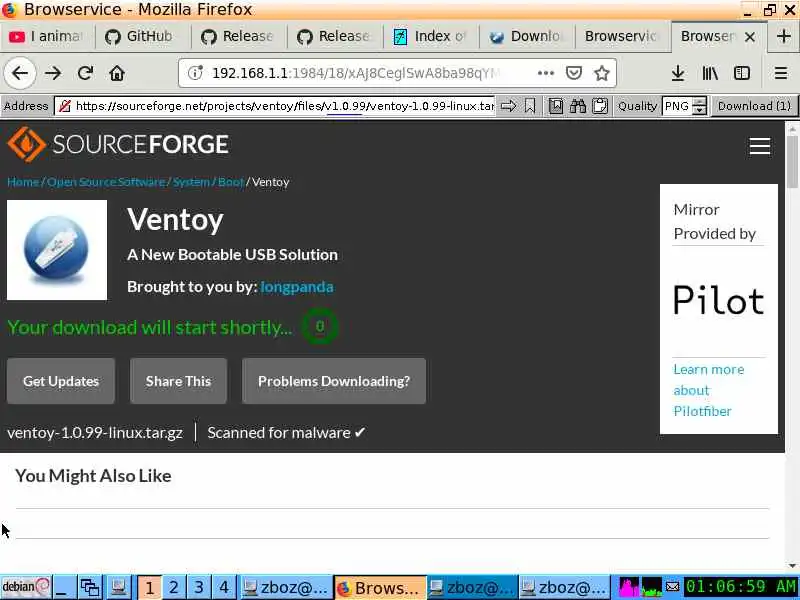
Task: Click the green network monitor in the tray
Action: pos(652,587)
